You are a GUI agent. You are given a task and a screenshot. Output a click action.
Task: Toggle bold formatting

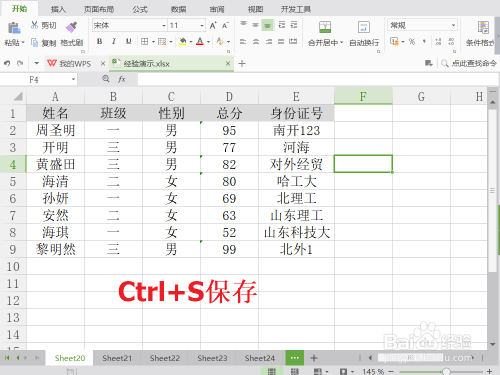pyautogui.click(x=99, y=42)
